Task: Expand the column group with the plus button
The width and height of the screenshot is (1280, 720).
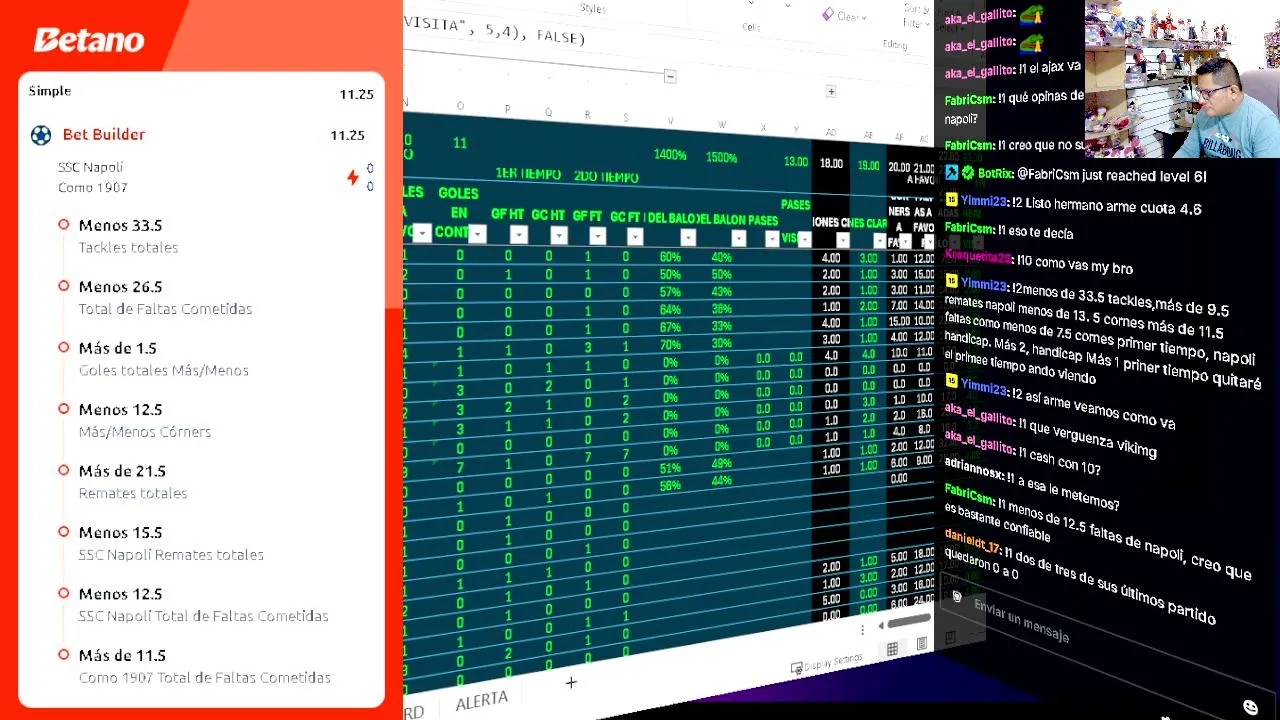Action: coord(830,91)
